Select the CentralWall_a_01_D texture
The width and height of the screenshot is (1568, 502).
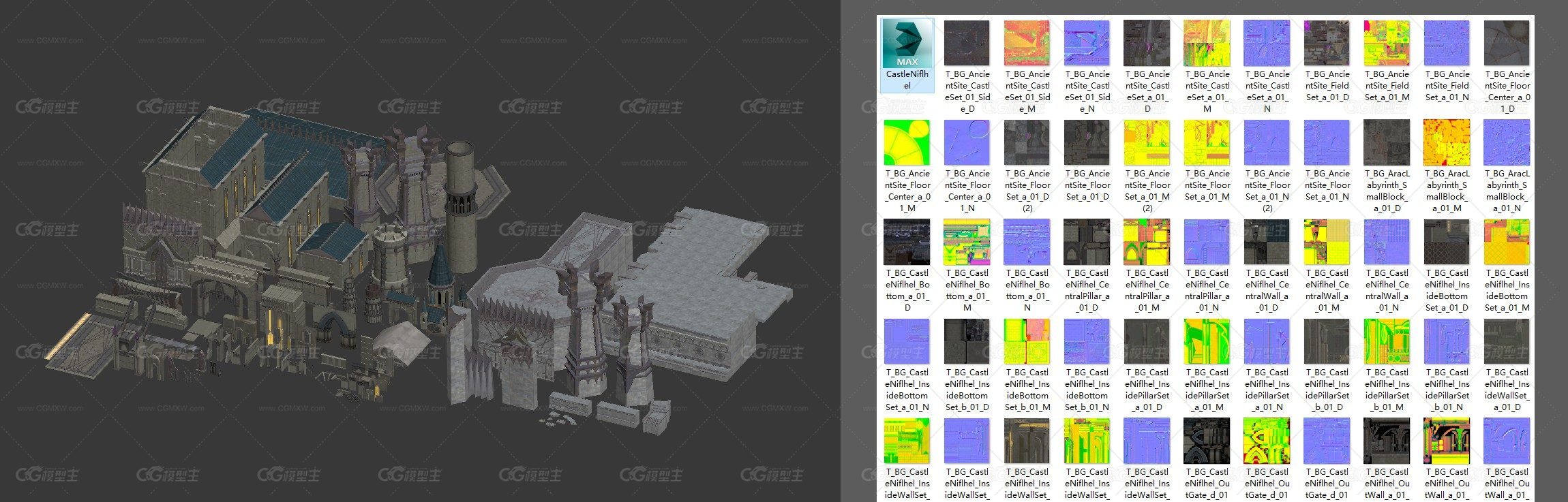[1267, 242]
